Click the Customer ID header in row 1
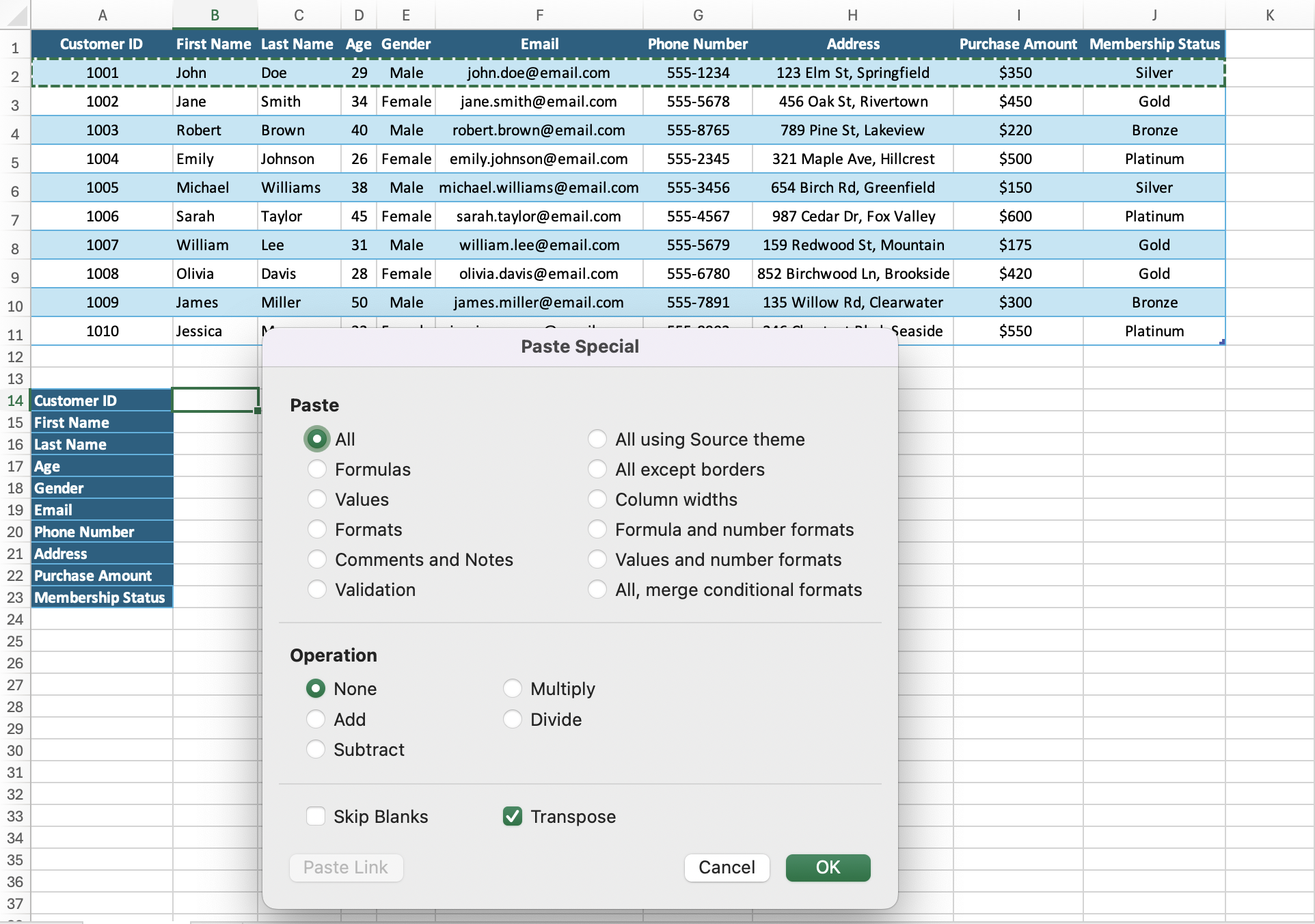 pyautogui.click(x=101, y=44)
